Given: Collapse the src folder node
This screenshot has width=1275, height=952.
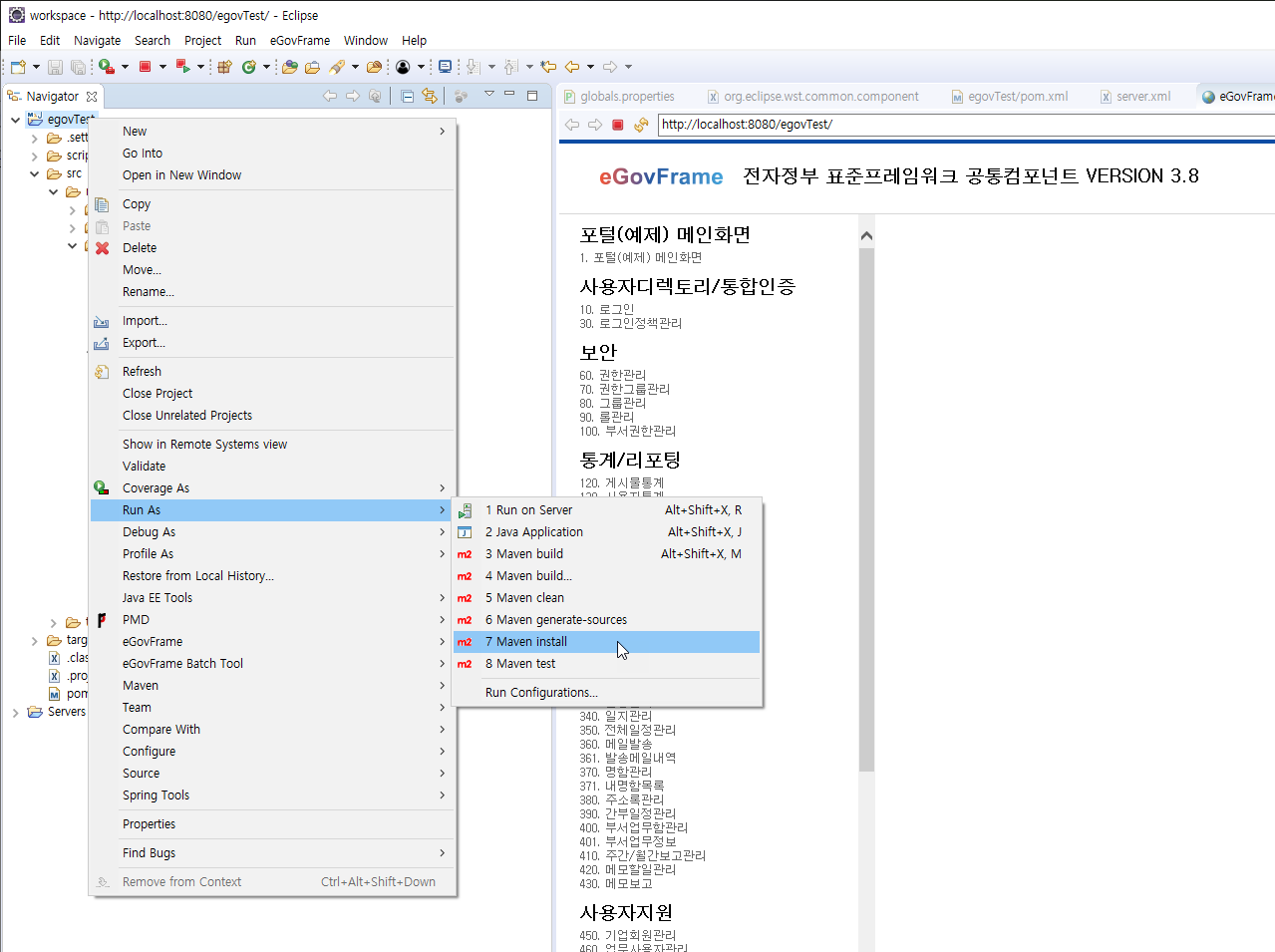Looking at the screenshot, I should click(x=34, y=173).
